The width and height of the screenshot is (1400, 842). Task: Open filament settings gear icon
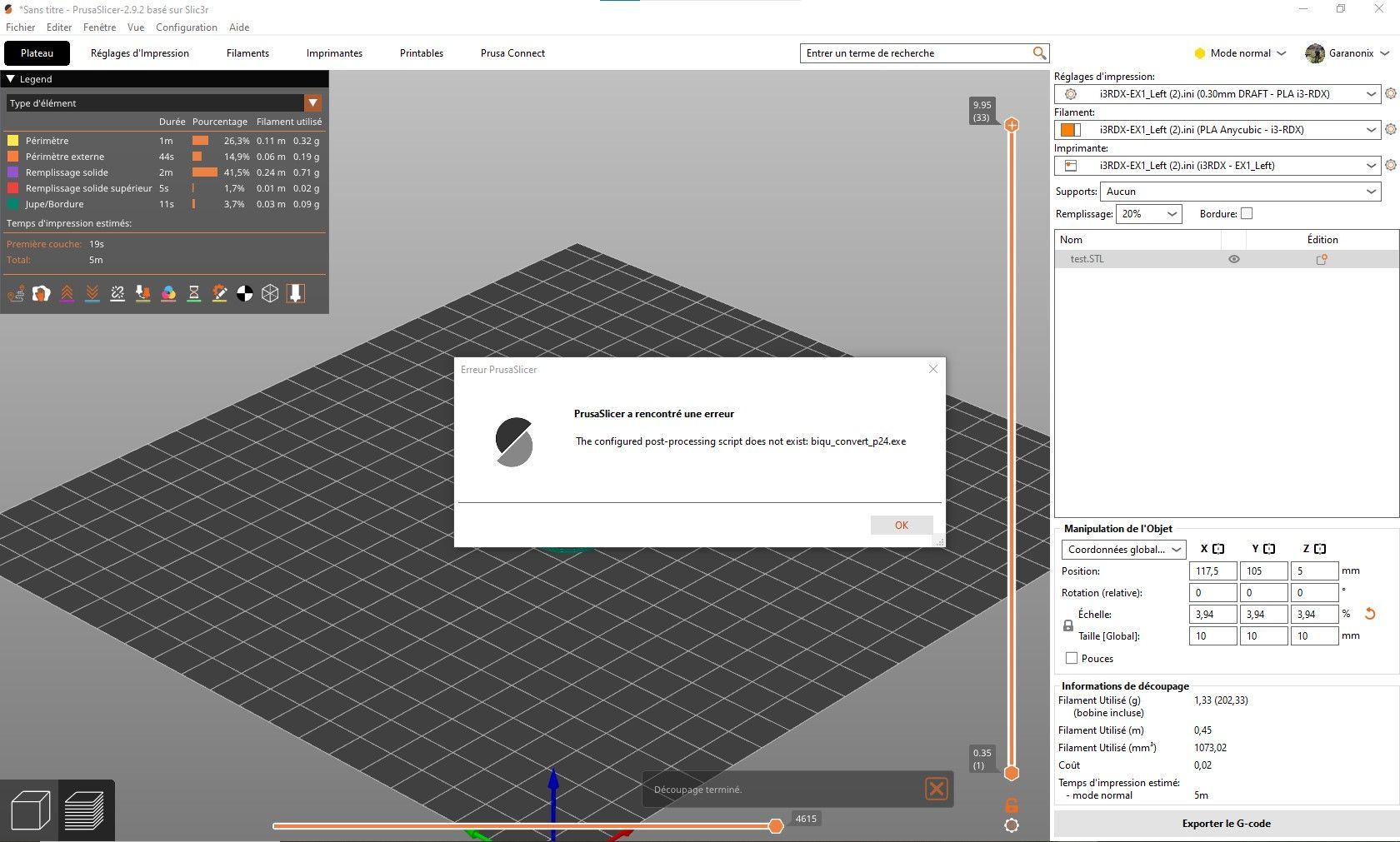(x=1390, y=130)
